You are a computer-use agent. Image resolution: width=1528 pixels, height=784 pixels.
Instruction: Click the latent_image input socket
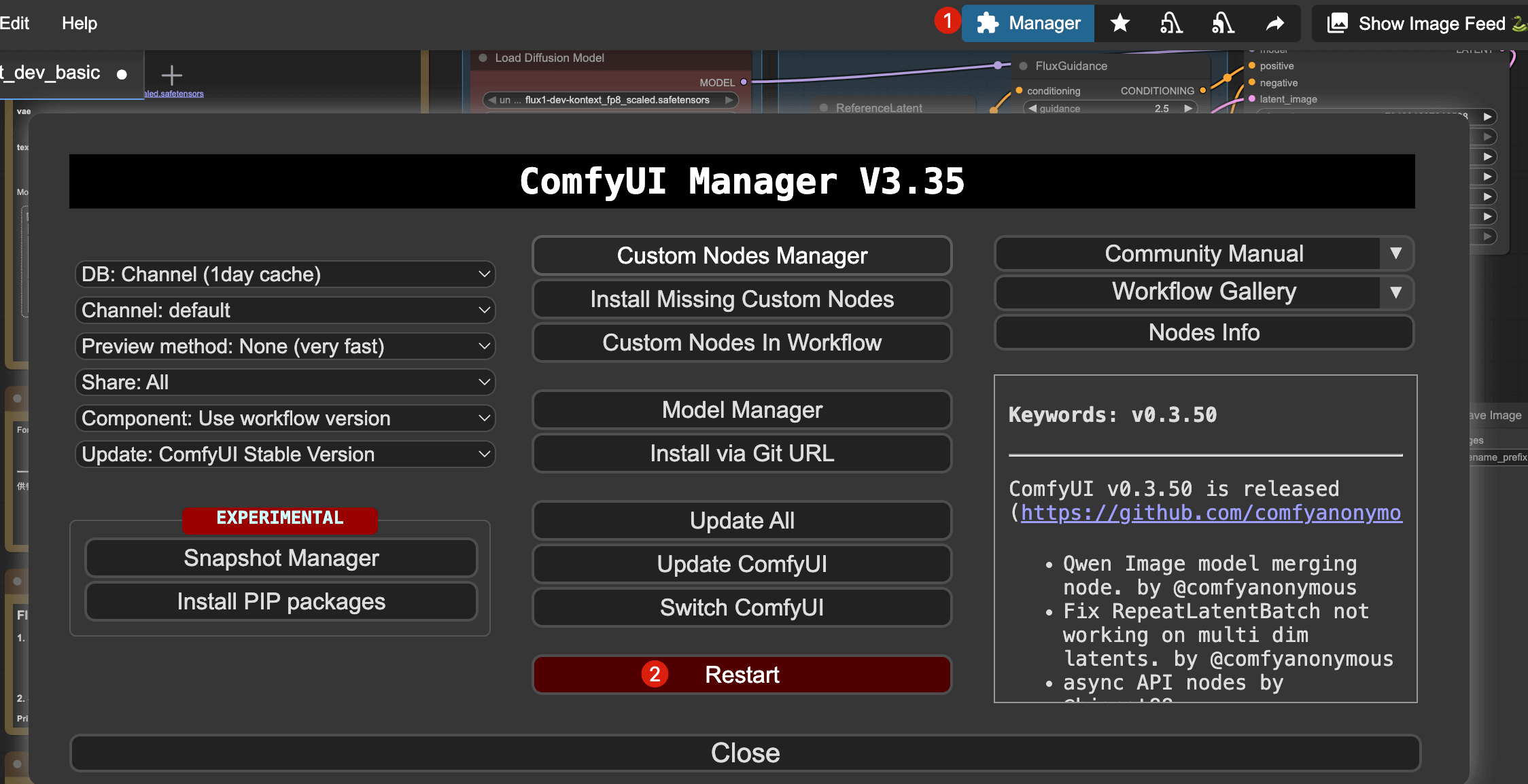tap(1252, 99)
